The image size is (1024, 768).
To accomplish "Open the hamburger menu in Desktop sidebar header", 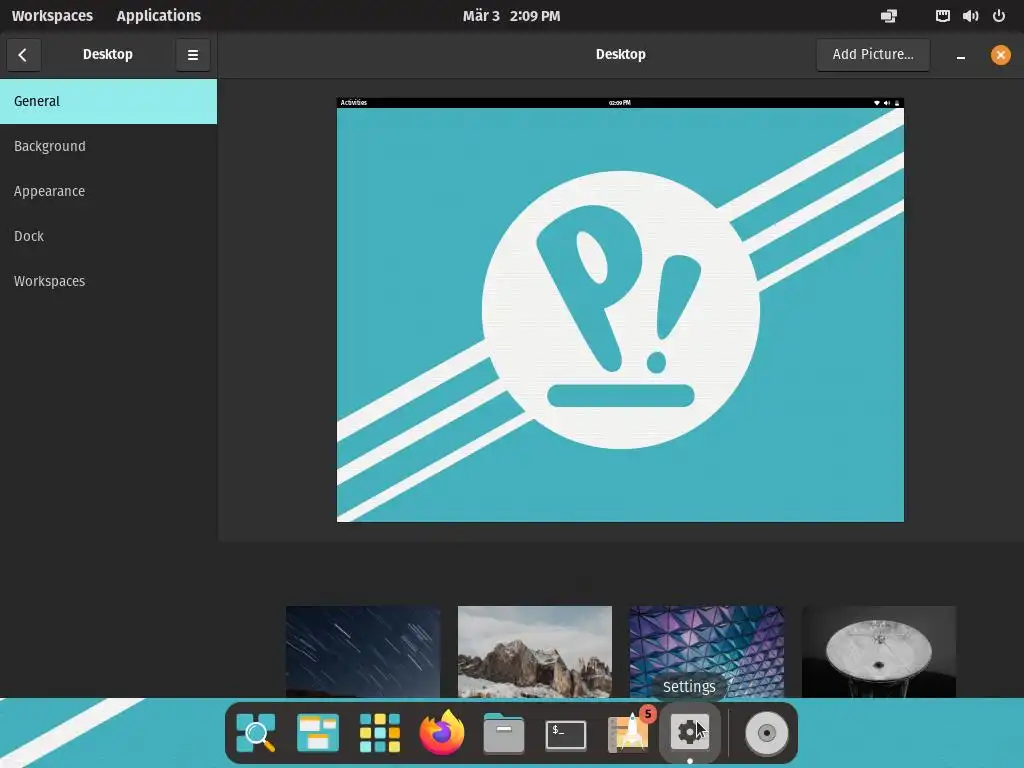I will click(193, 55).
